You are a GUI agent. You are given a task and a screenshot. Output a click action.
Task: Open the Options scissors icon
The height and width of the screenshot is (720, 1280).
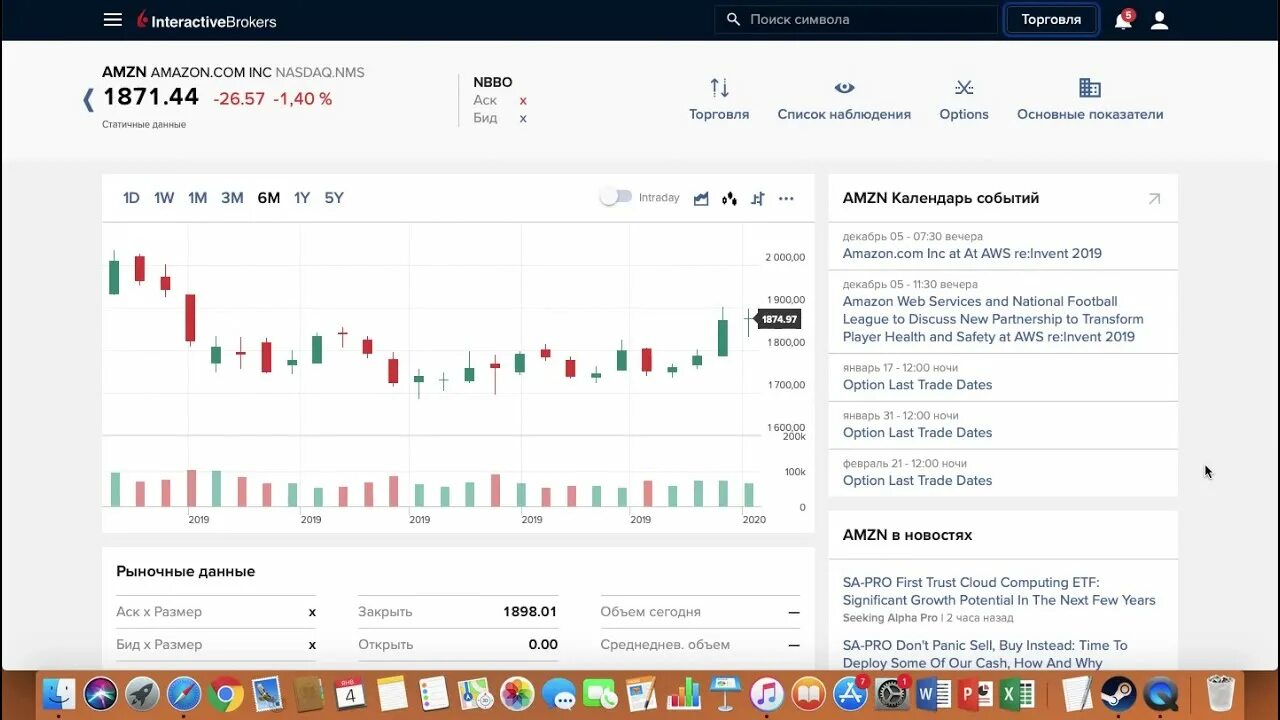click(963, 88)
